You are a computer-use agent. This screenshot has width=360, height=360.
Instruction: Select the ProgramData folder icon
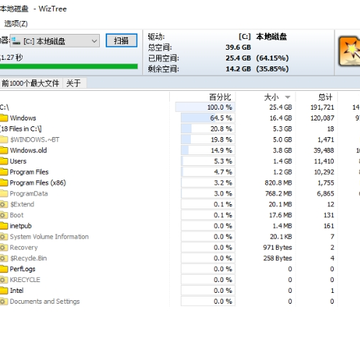(3, 194)
